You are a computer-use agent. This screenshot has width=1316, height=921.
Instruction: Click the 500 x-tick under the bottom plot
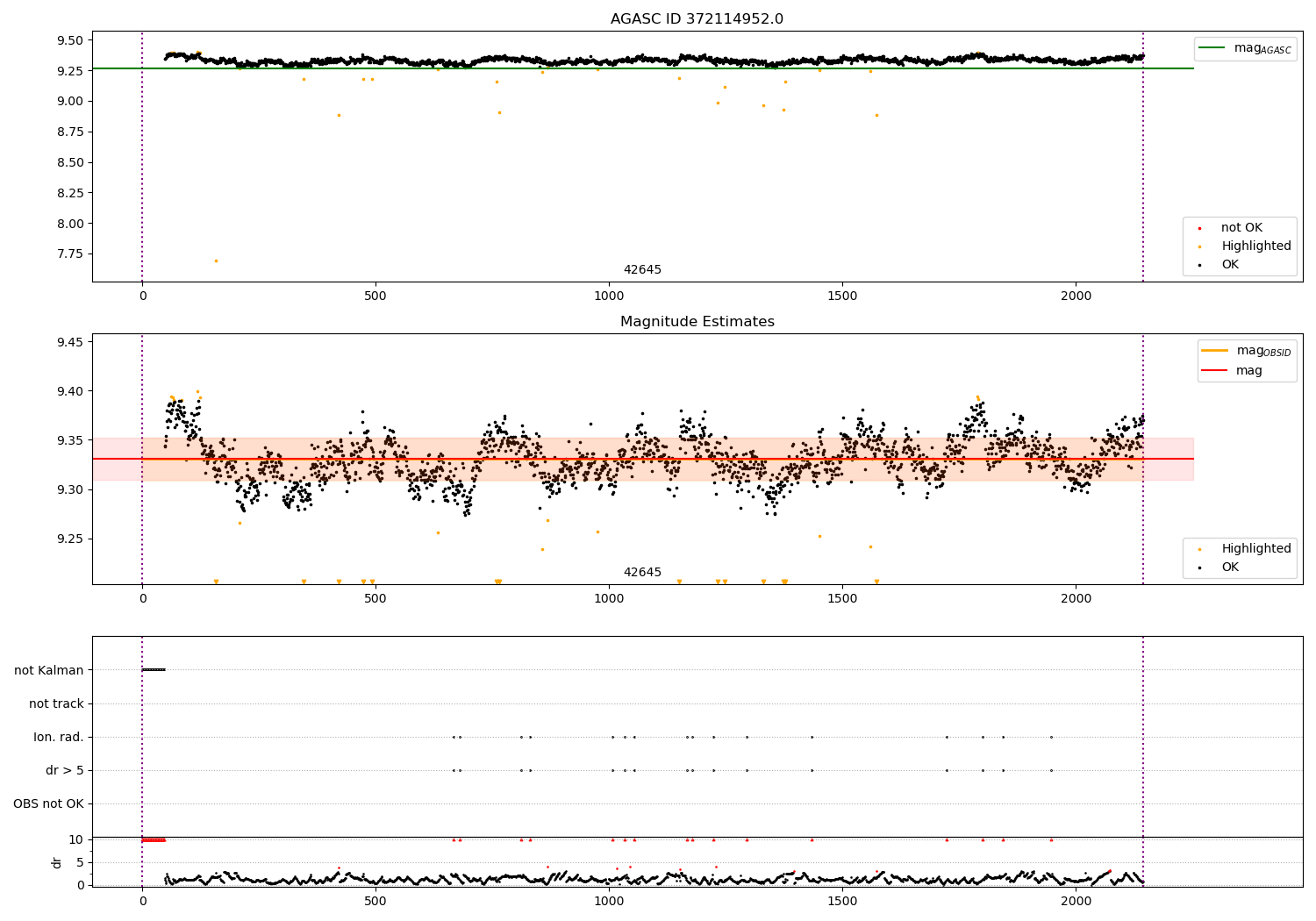375,900
